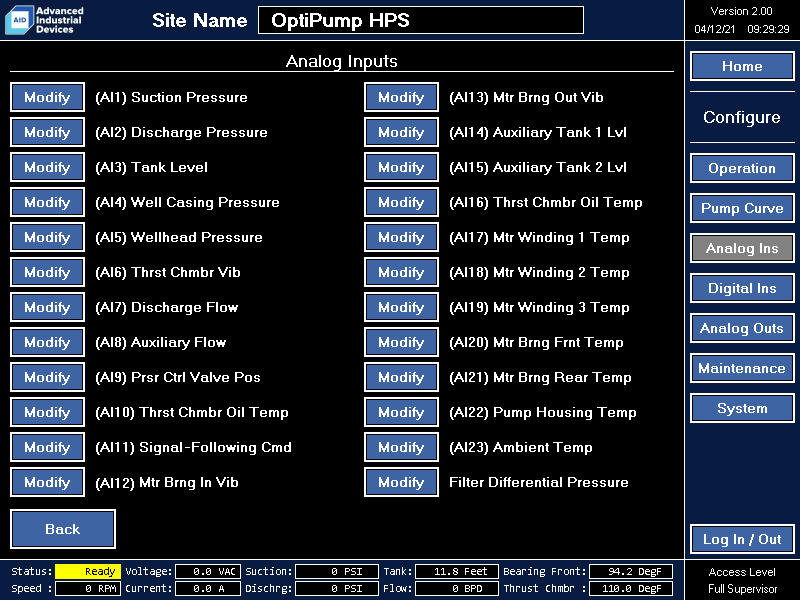This screenshot has height=600, width=800.
Task: Click the Thrust Chmbr 110.0 DegF readout
Action: point(631,588)
